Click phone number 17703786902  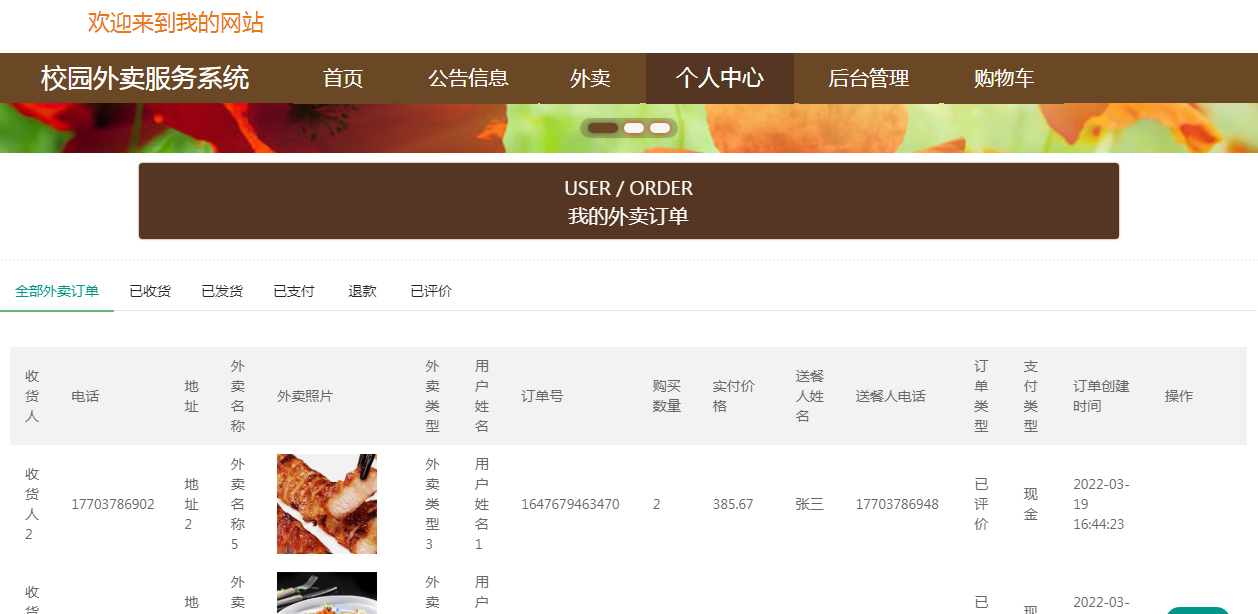pyautogui.click(x=113, y=504)
